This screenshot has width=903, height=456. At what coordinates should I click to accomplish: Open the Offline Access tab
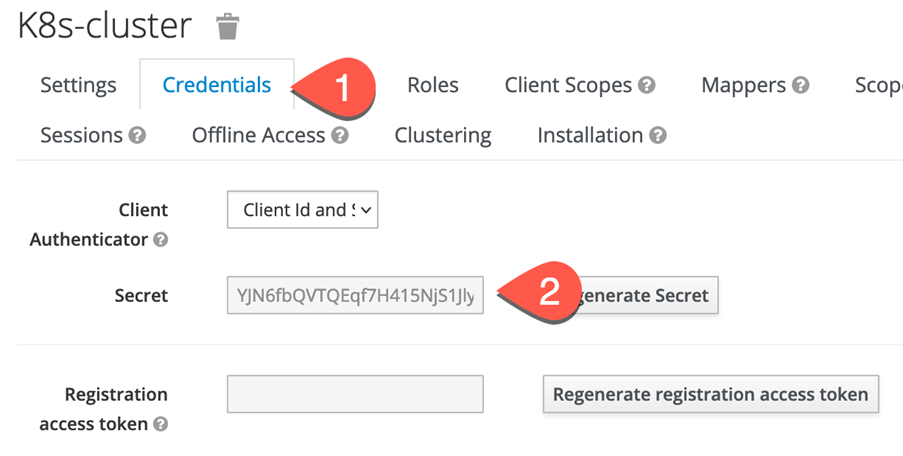(x=258, y=135)
